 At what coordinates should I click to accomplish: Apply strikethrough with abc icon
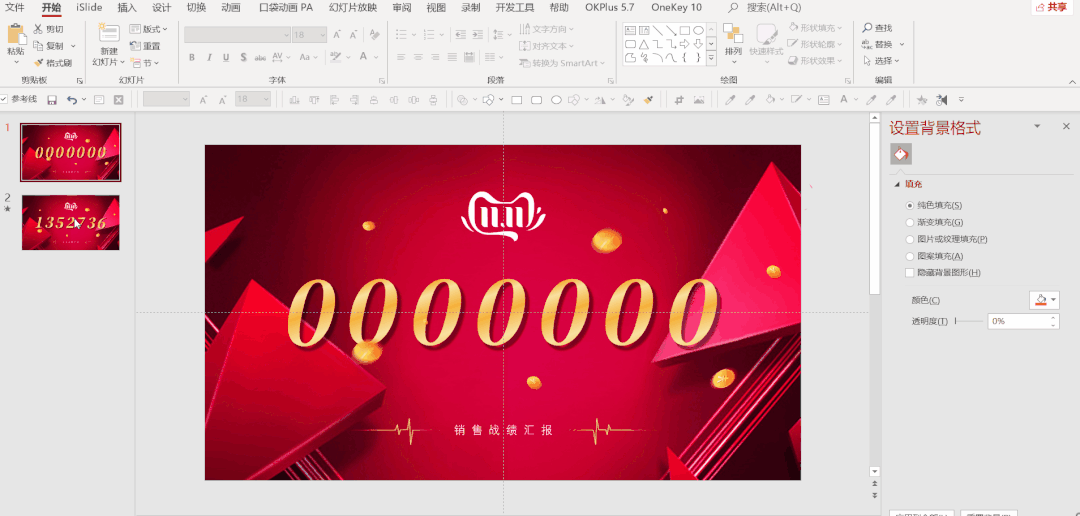click(260, 57)
